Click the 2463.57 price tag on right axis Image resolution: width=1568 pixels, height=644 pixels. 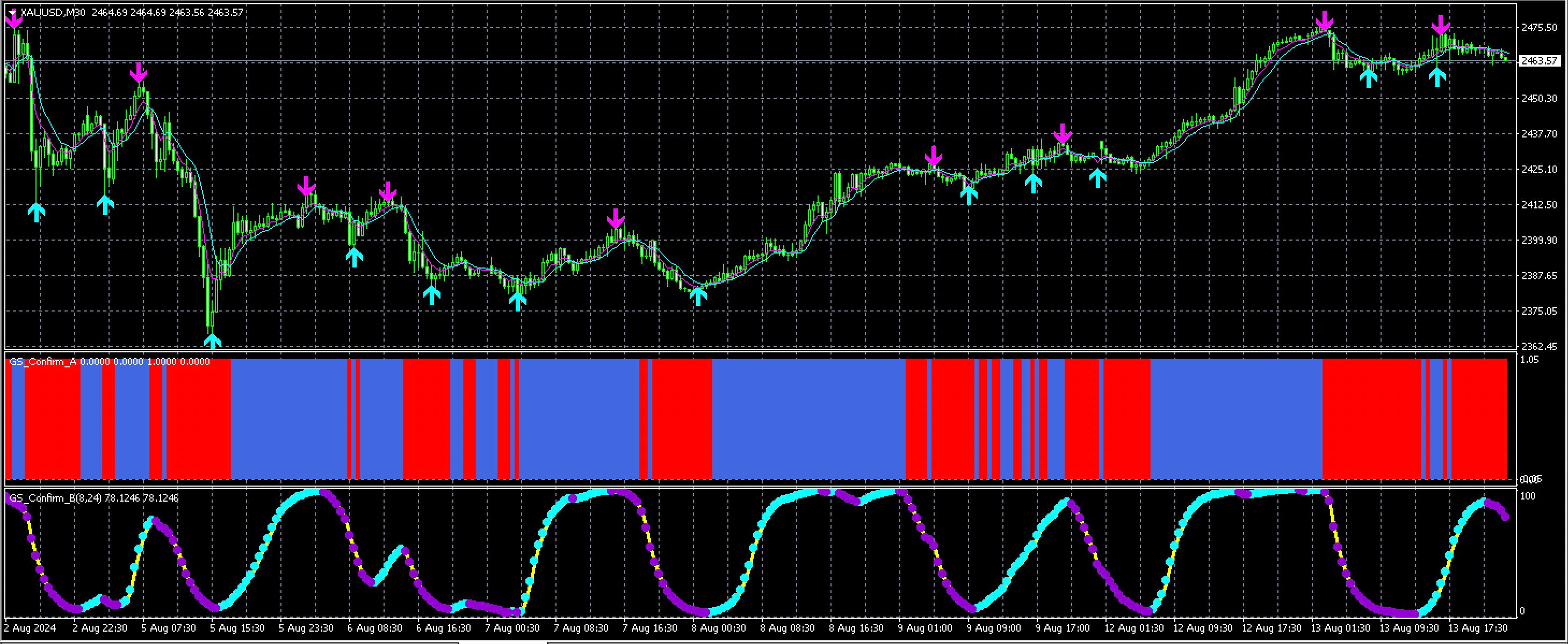[1542, 61]
